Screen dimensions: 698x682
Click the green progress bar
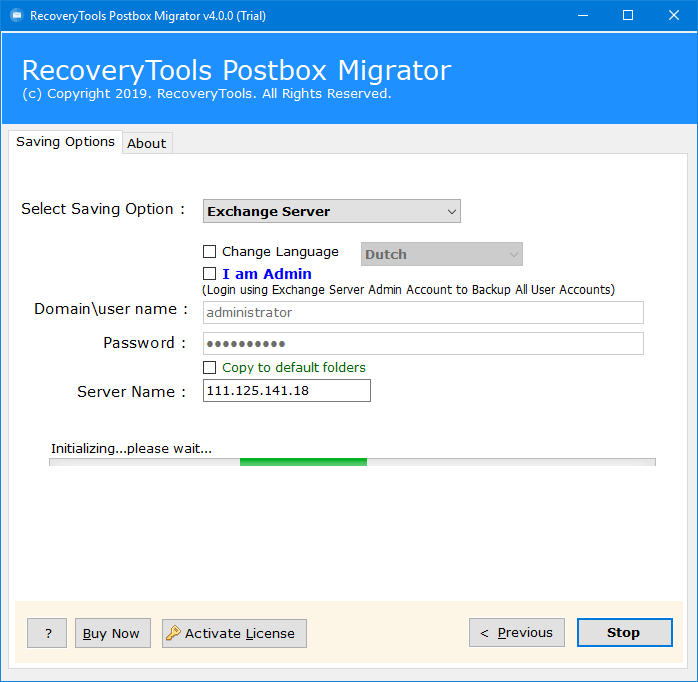click(352, 462)
